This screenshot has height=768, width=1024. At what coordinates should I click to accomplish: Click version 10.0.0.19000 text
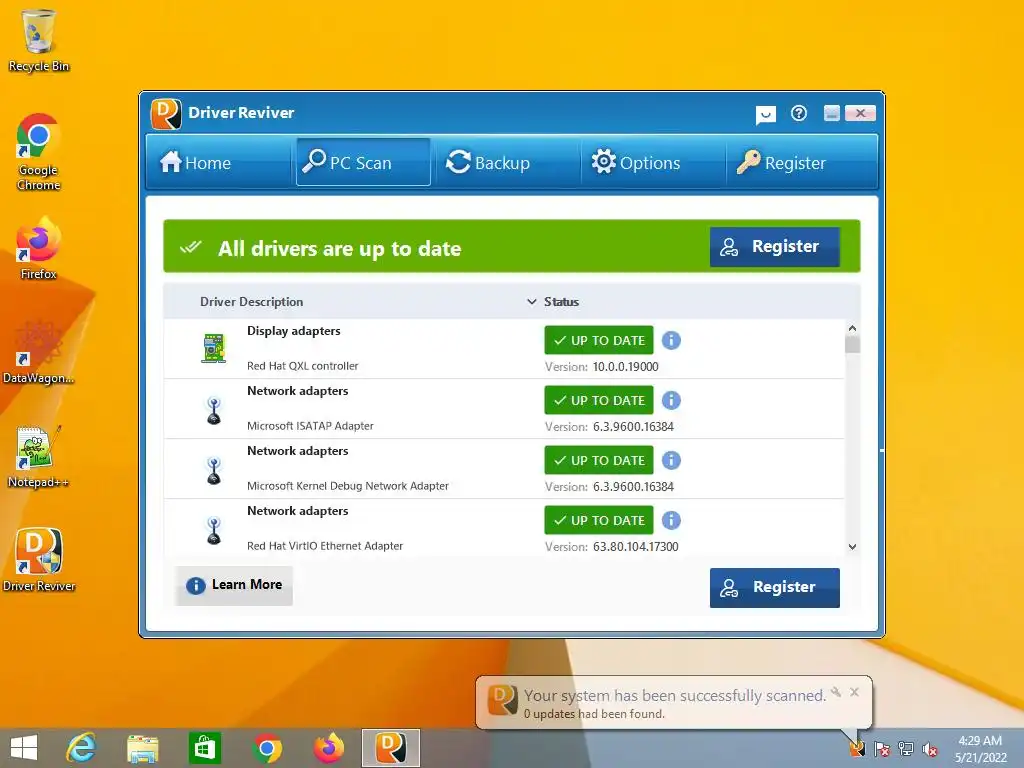click(x=626, y=367)
